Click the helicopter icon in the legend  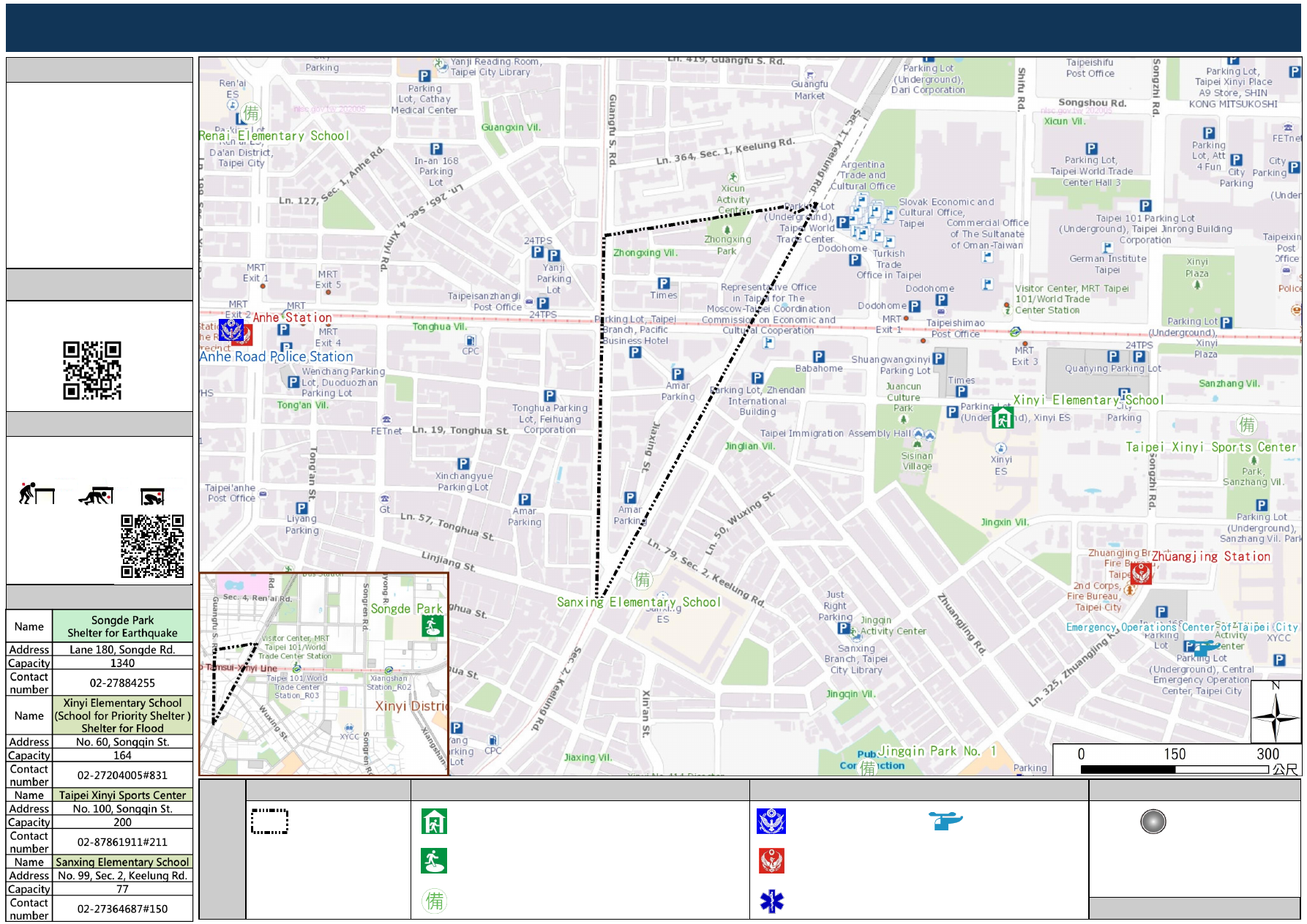(945, 820)
